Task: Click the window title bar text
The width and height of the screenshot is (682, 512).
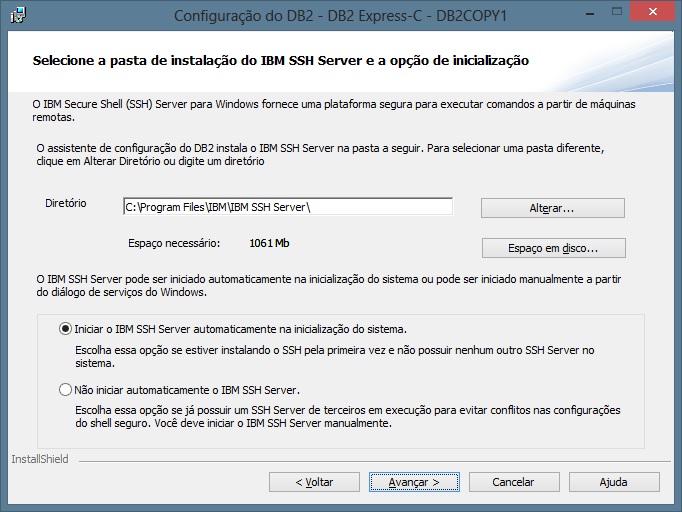Action: 339,15
